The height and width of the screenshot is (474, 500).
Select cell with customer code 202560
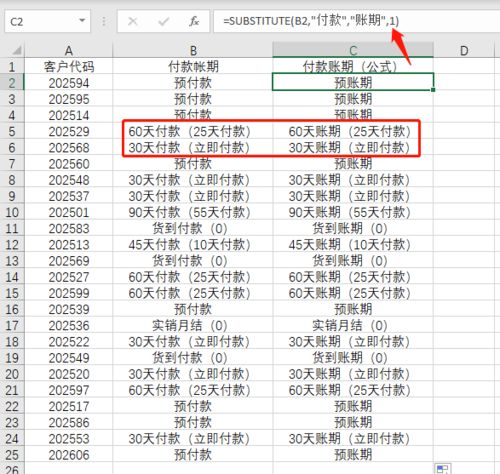tap(69, 164)
